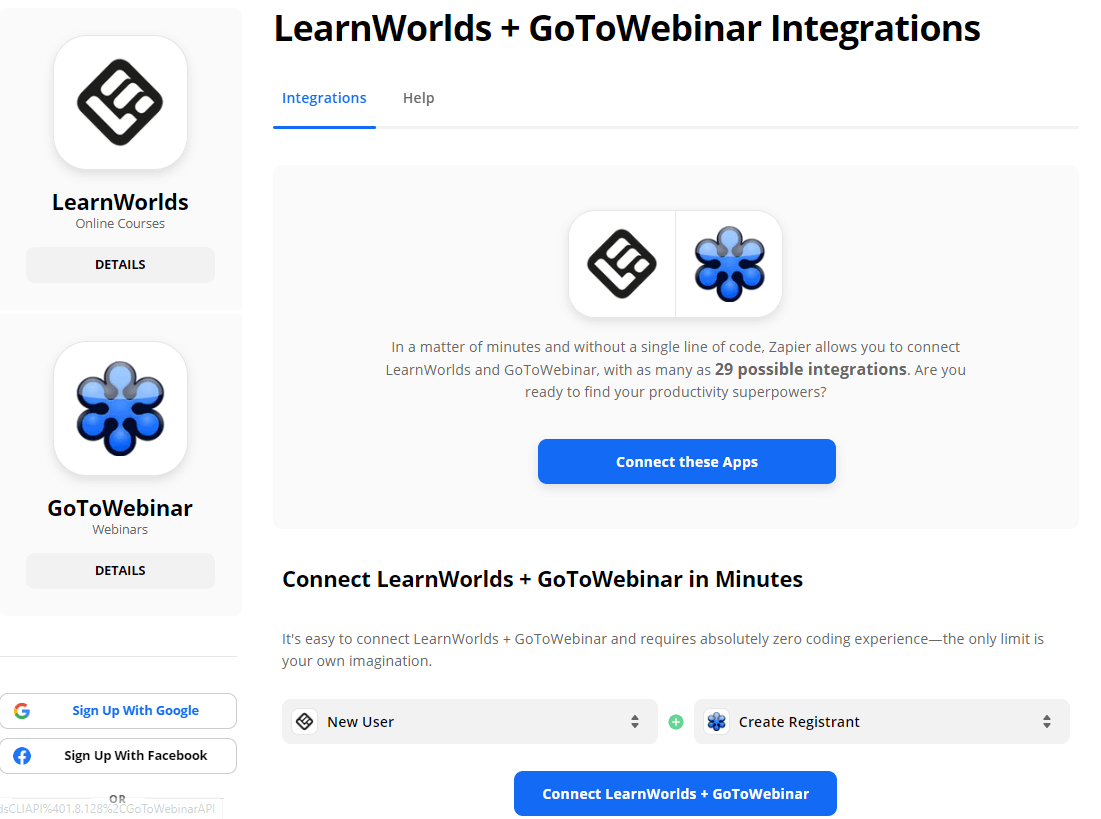Click the Connect these Apps button
This screenshot has width=1101, height=819.
pos(686,461)
